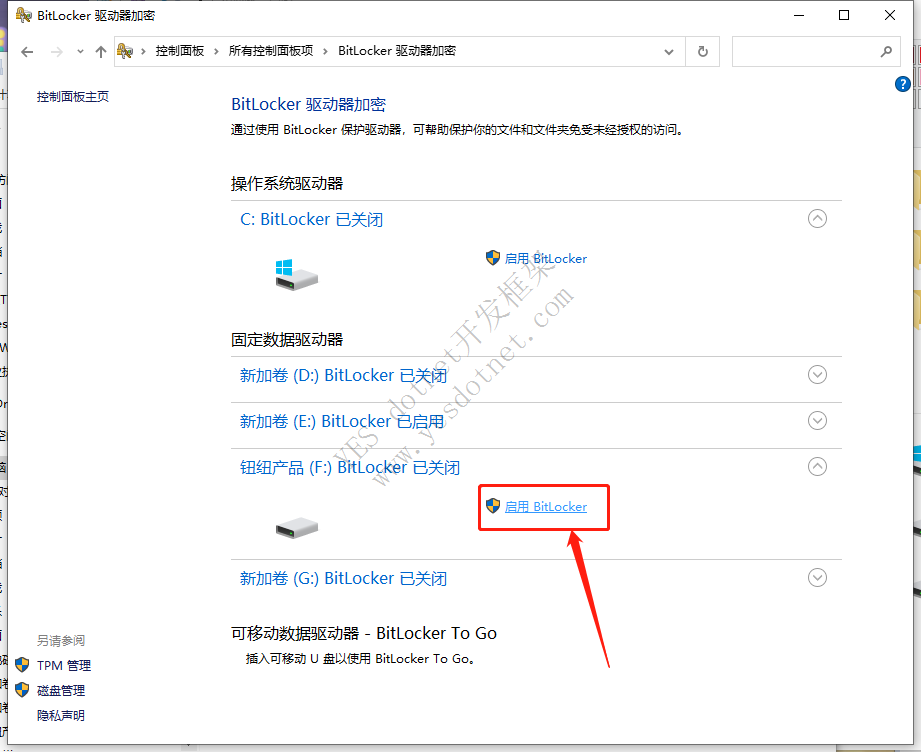Enable BitLocker on the F: drive
The image size is (921, 752).
(546, 506)
